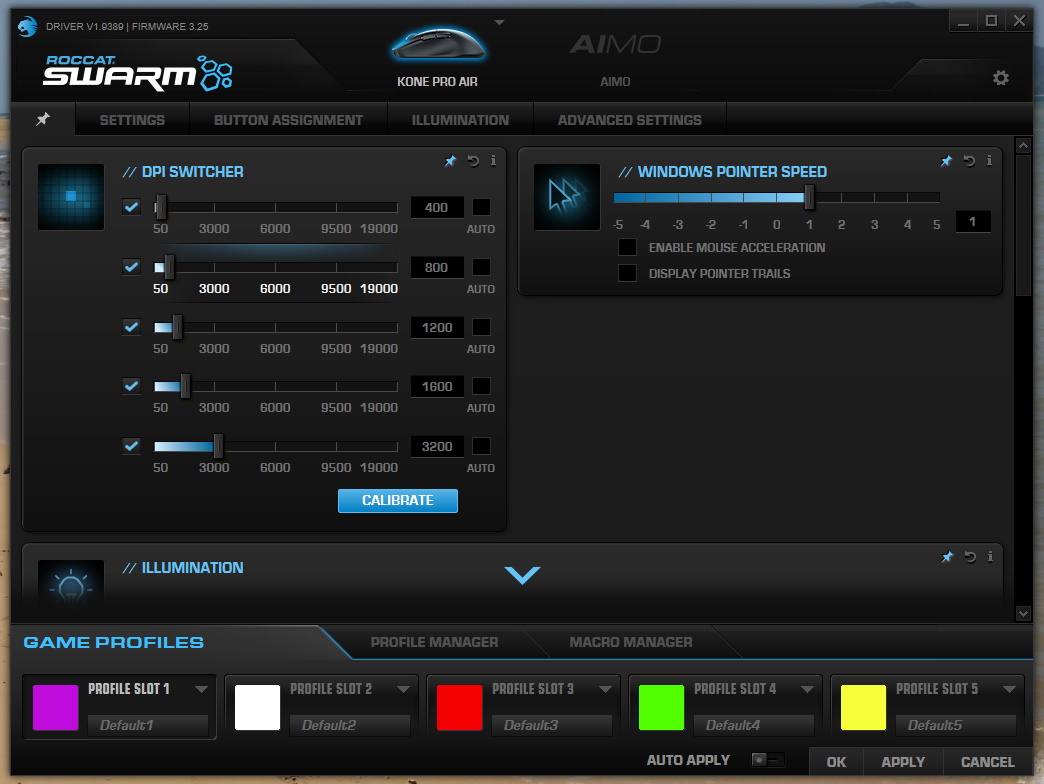Click the 1600 DPI slider handle
The height and width of the screenshot is (784, 1044).
click(185, 386)
